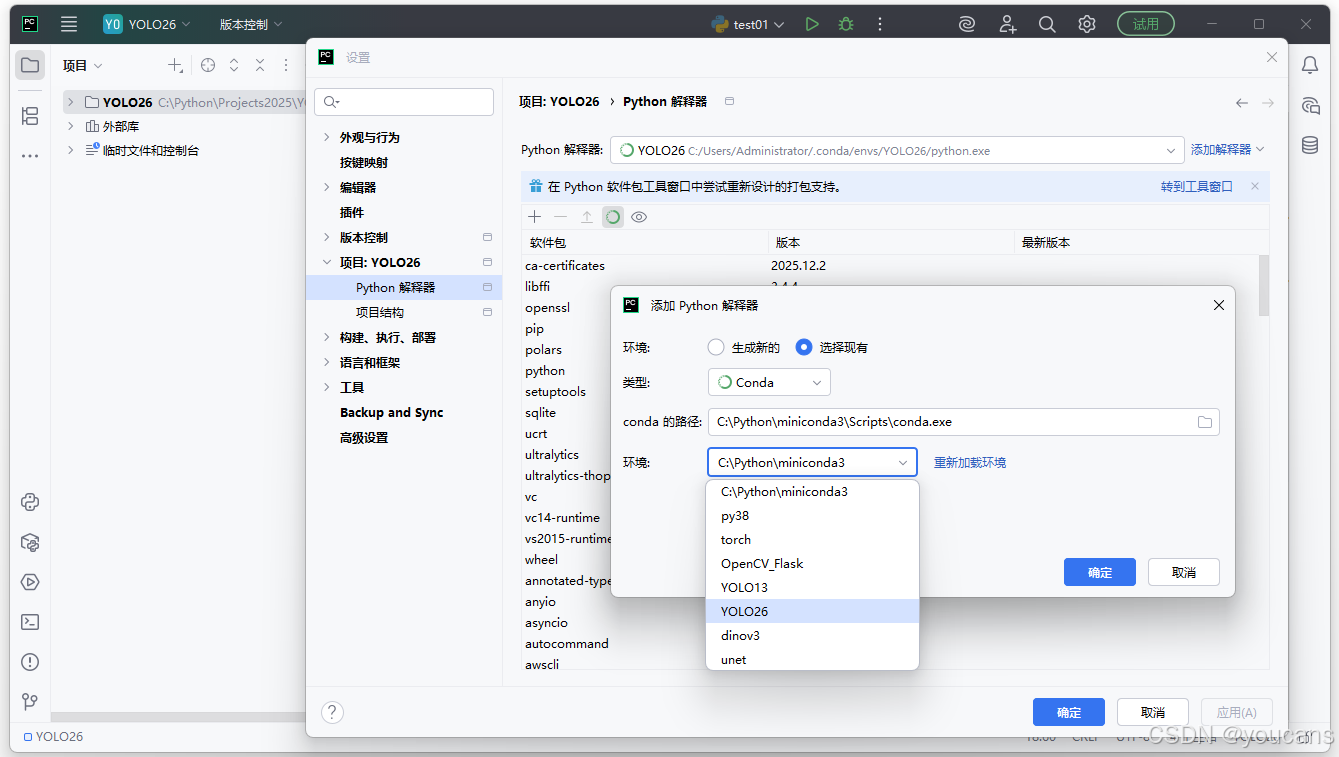
Task: Open the Python Console tool icon
Action: tap(30, 502)
